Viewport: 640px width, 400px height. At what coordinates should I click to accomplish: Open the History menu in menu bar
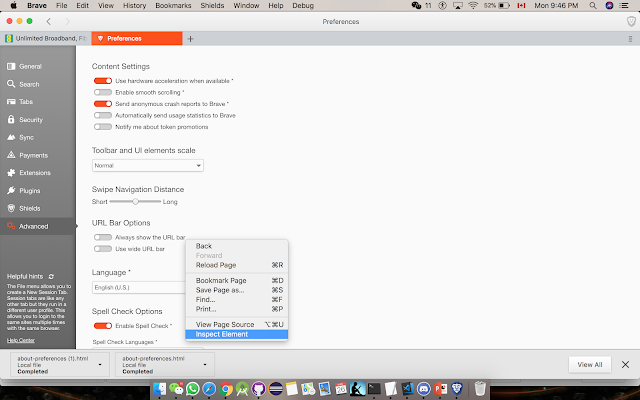tap(134, 5)
